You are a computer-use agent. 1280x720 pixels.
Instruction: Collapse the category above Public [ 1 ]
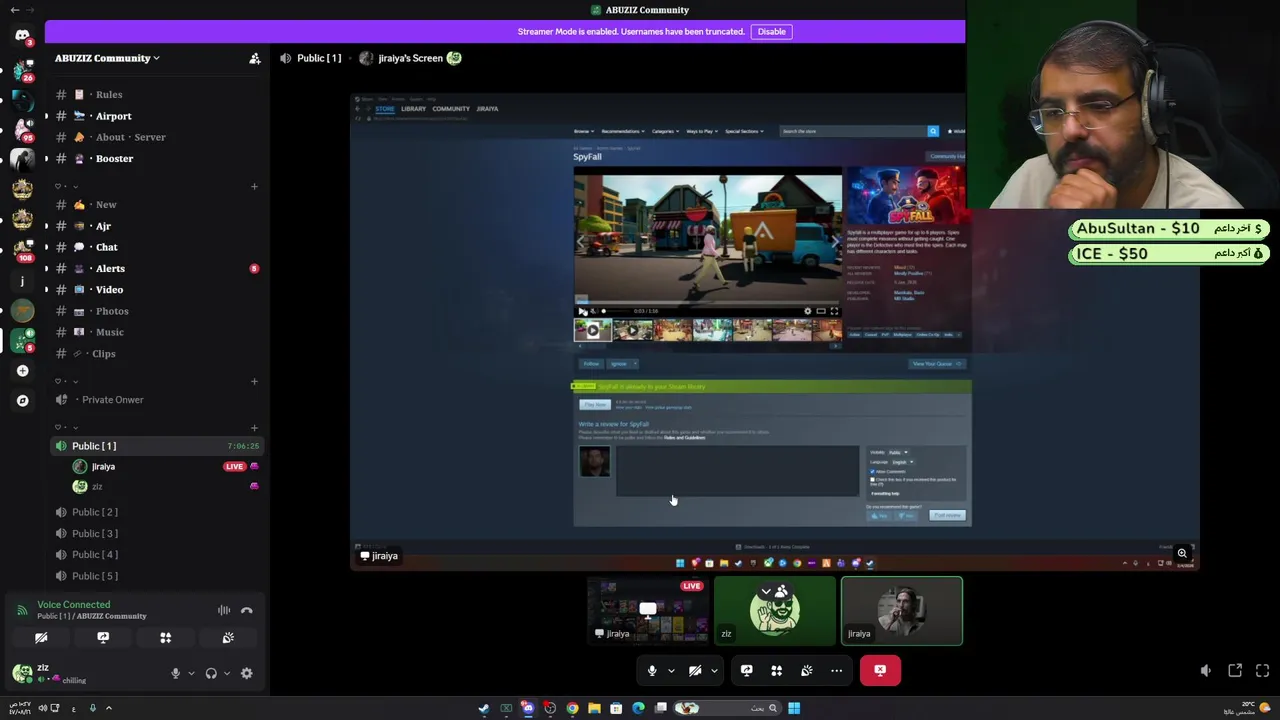(67, 428)
